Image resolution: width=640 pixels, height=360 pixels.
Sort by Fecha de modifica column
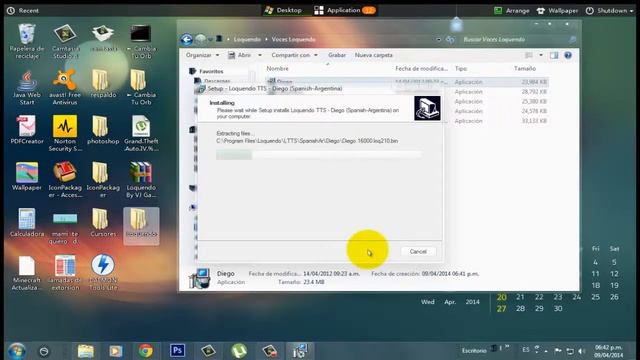421,69
